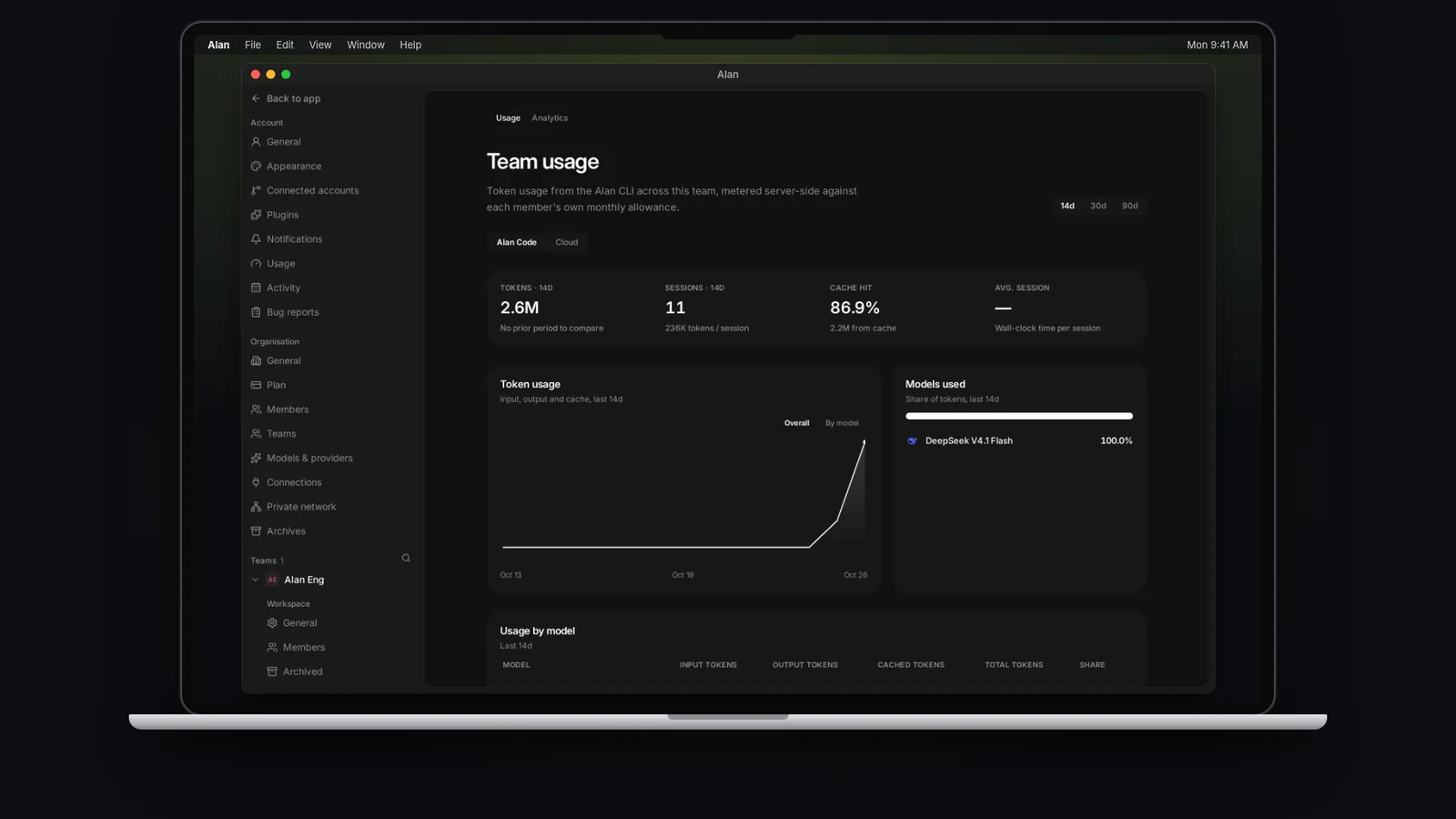Show the Overall chart view
Image resolution: width=1456 pixels, height=819 pixels.
pyautogui.click(x=797, y=423)
